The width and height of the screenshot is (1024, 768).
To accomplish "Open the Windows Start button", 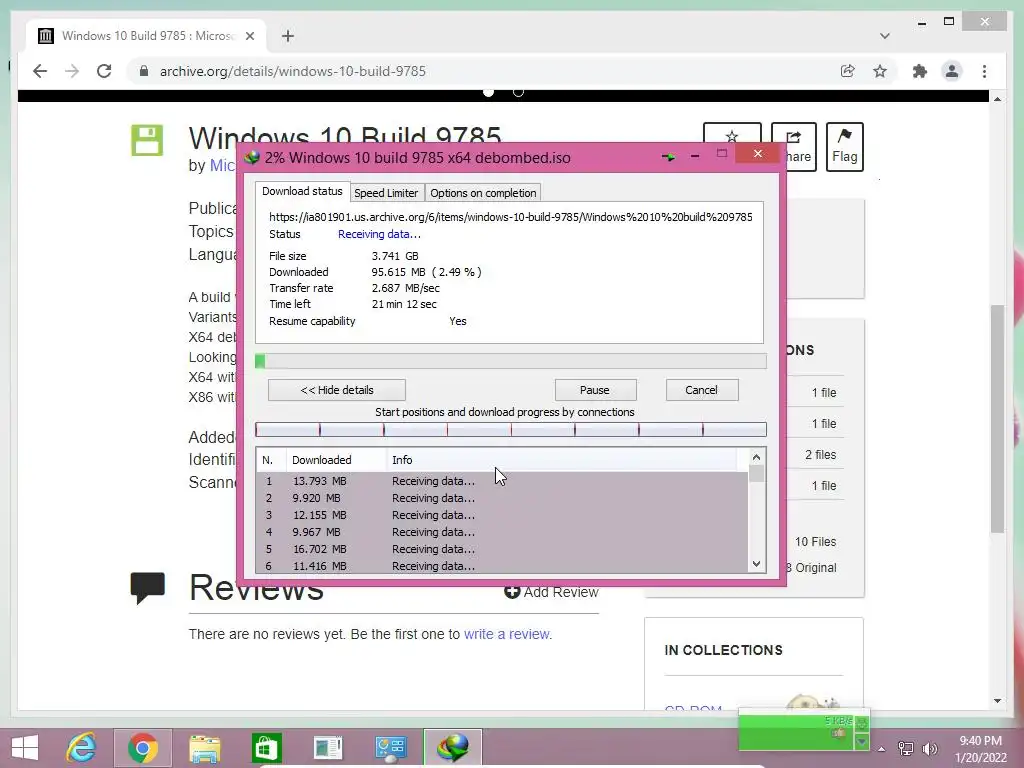I will (25, 748).
